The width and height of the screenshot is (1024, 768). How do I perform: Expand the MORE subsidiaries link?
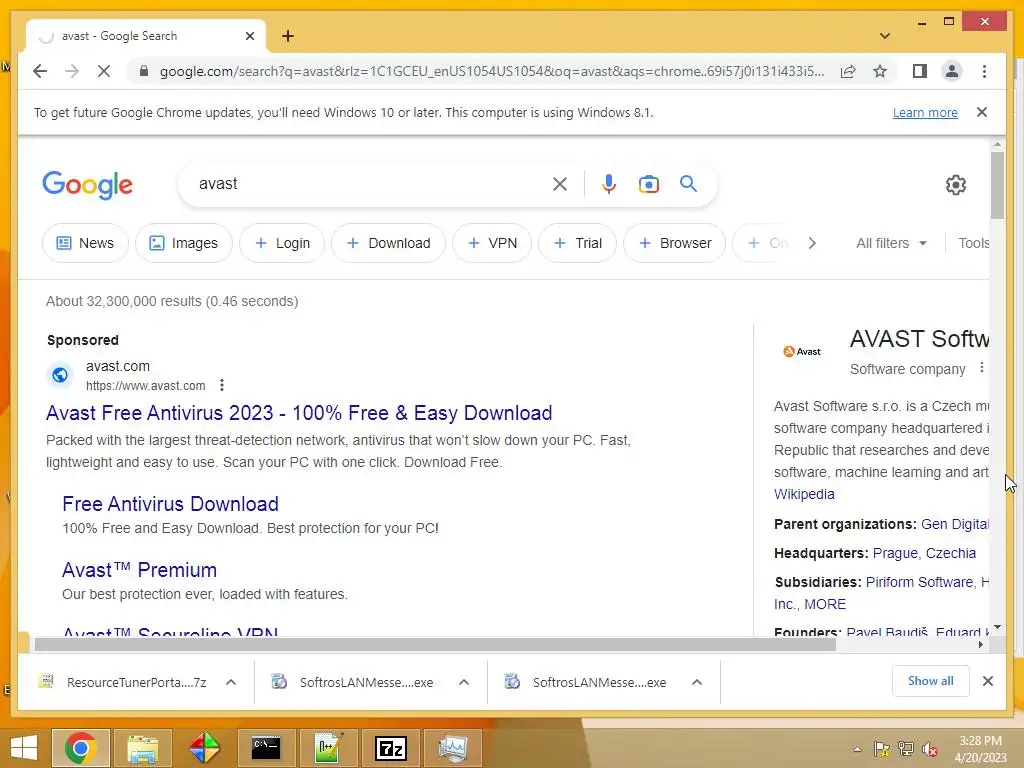coord(825,604)
